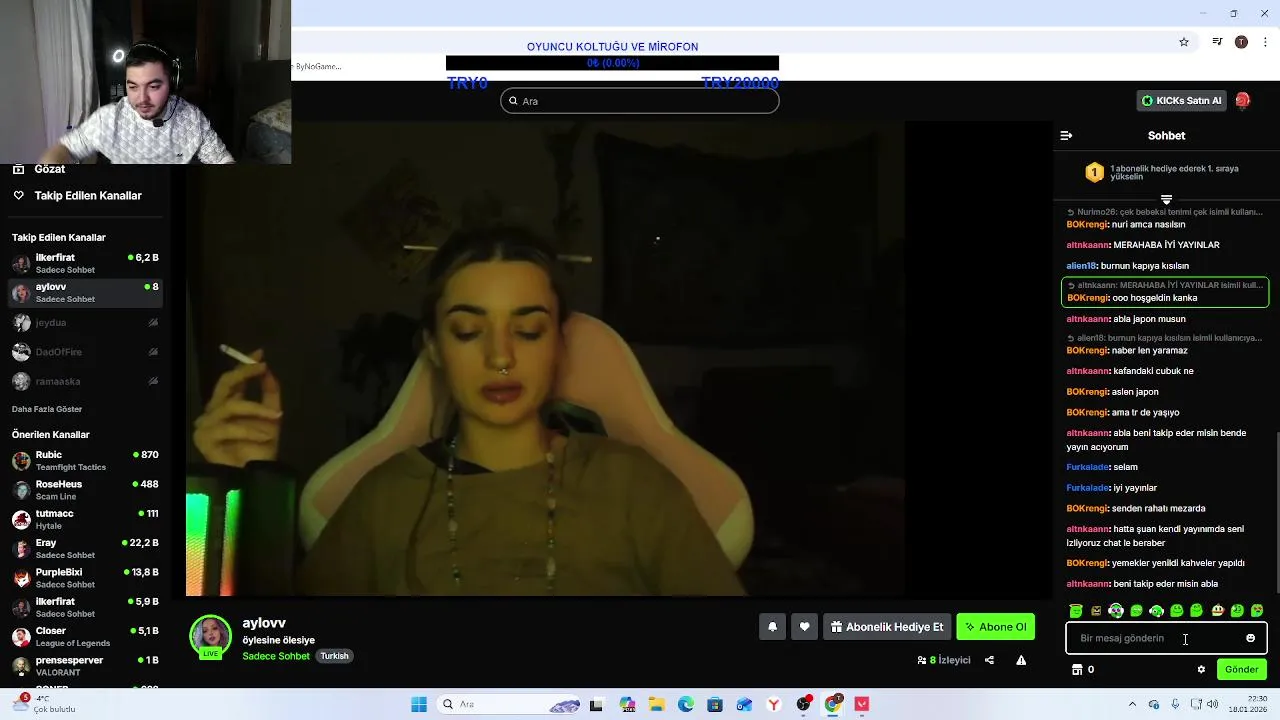Select the last green crying emote

click(x=1257, y=610)
